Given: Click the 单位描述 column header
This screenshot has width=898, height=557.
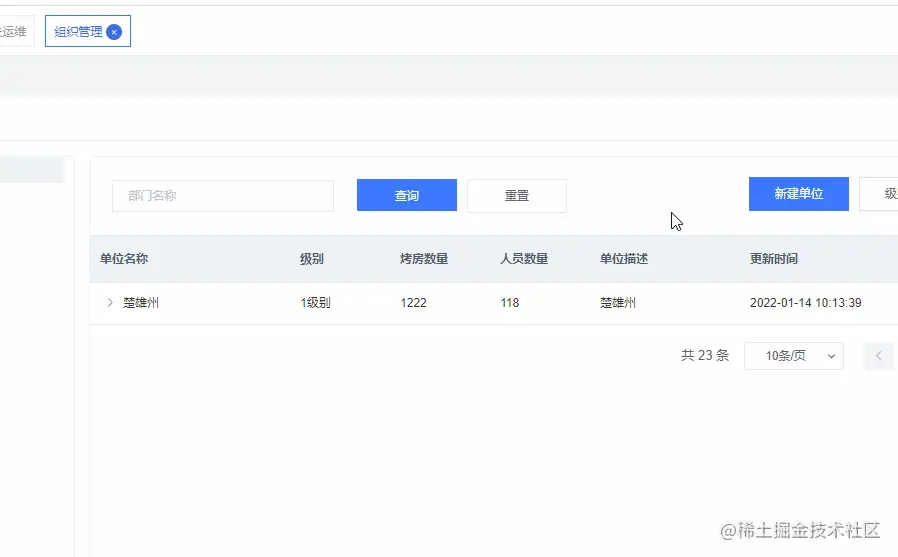Looking at the screenshot, I should click(x=624, y=259).
